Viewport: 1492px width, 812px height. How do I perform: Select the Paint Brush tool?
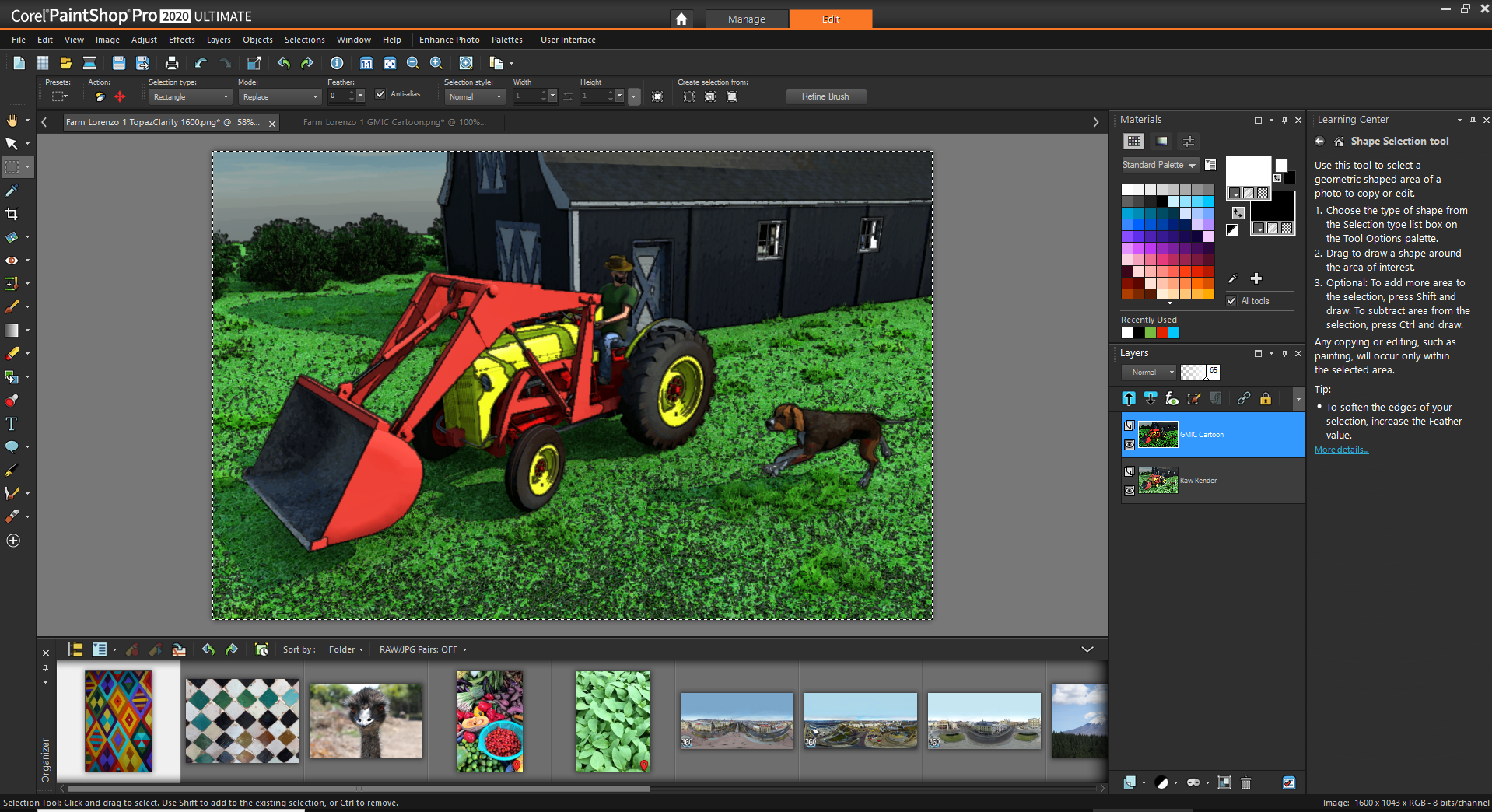pos(12,306)
